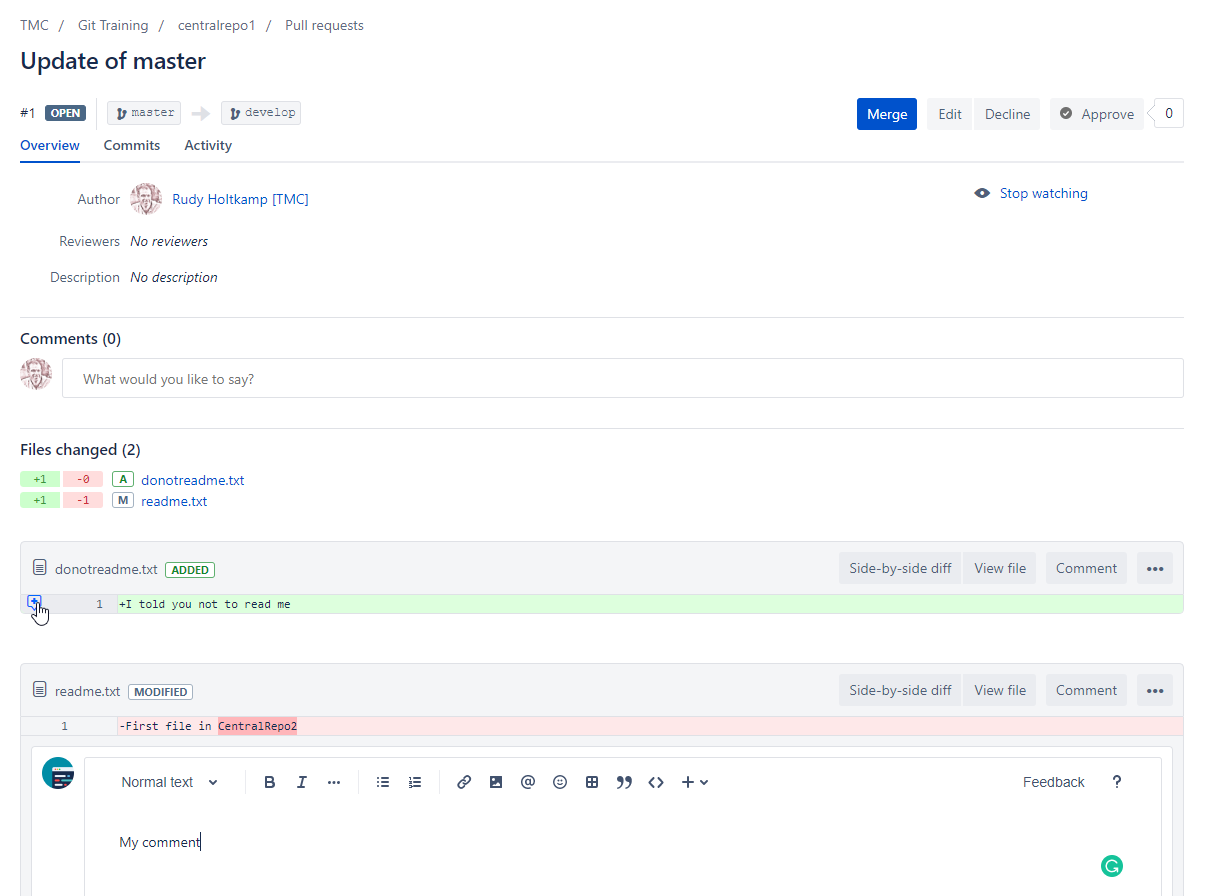
Task: Insert a link in the comment editor
Action: [464, 782]
